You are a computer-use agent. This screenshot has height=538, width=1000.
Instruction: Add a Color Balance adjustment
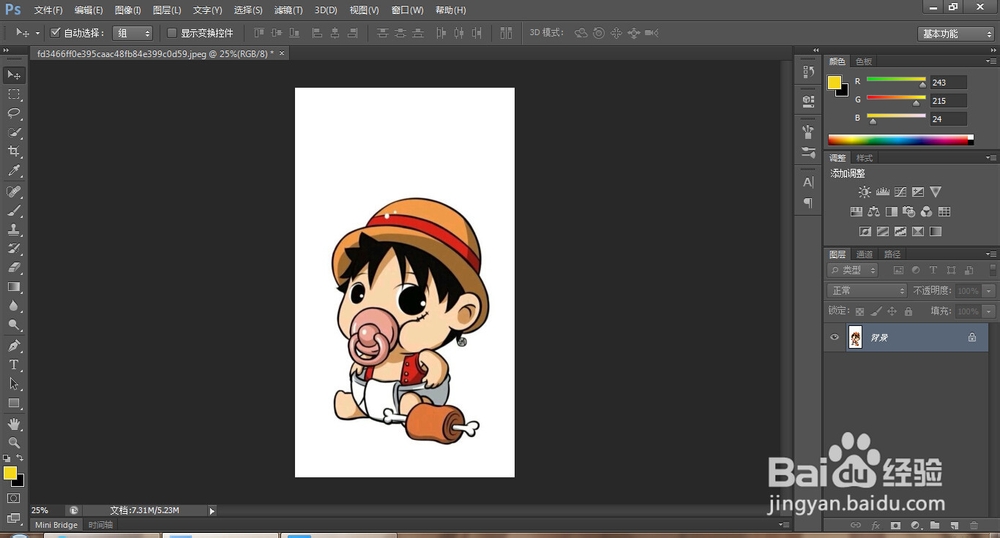874,212
